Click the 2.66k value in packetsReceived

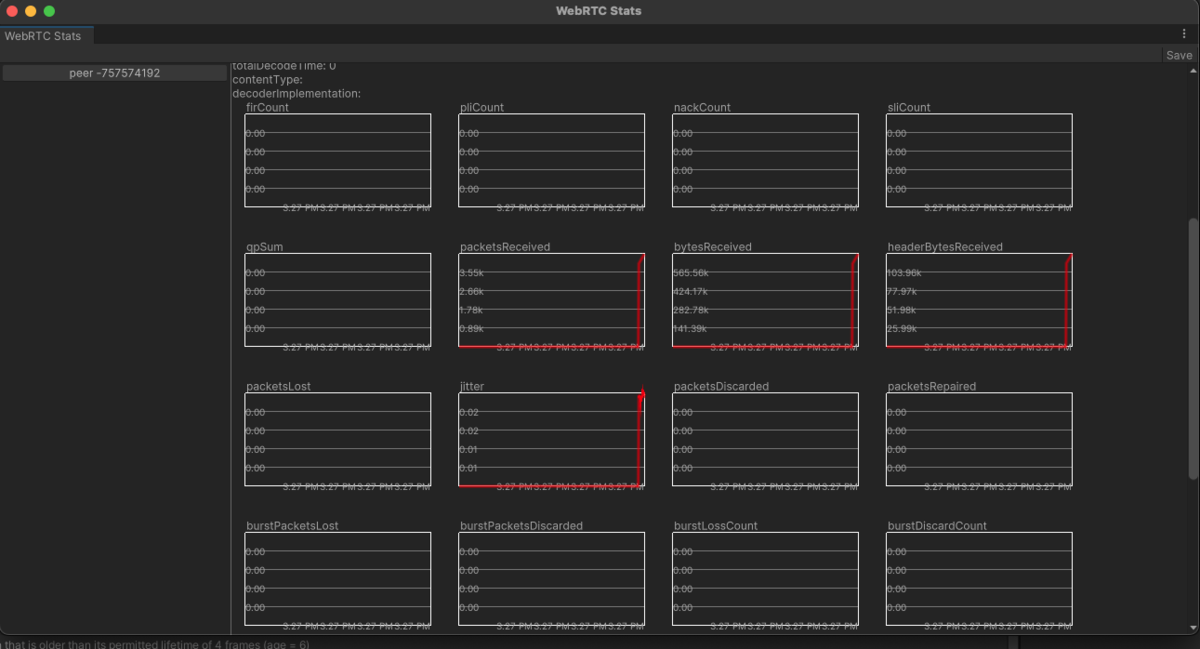point(471,292)
